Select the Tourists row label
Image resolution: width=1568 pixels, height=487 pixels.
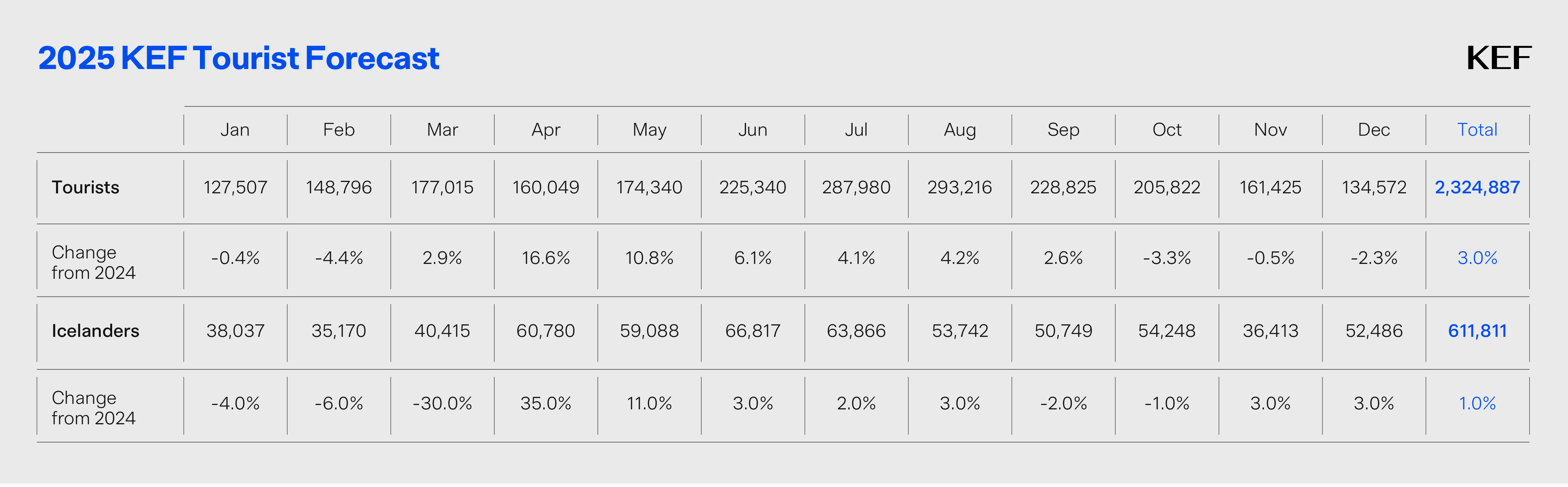(x=85, y=187)
